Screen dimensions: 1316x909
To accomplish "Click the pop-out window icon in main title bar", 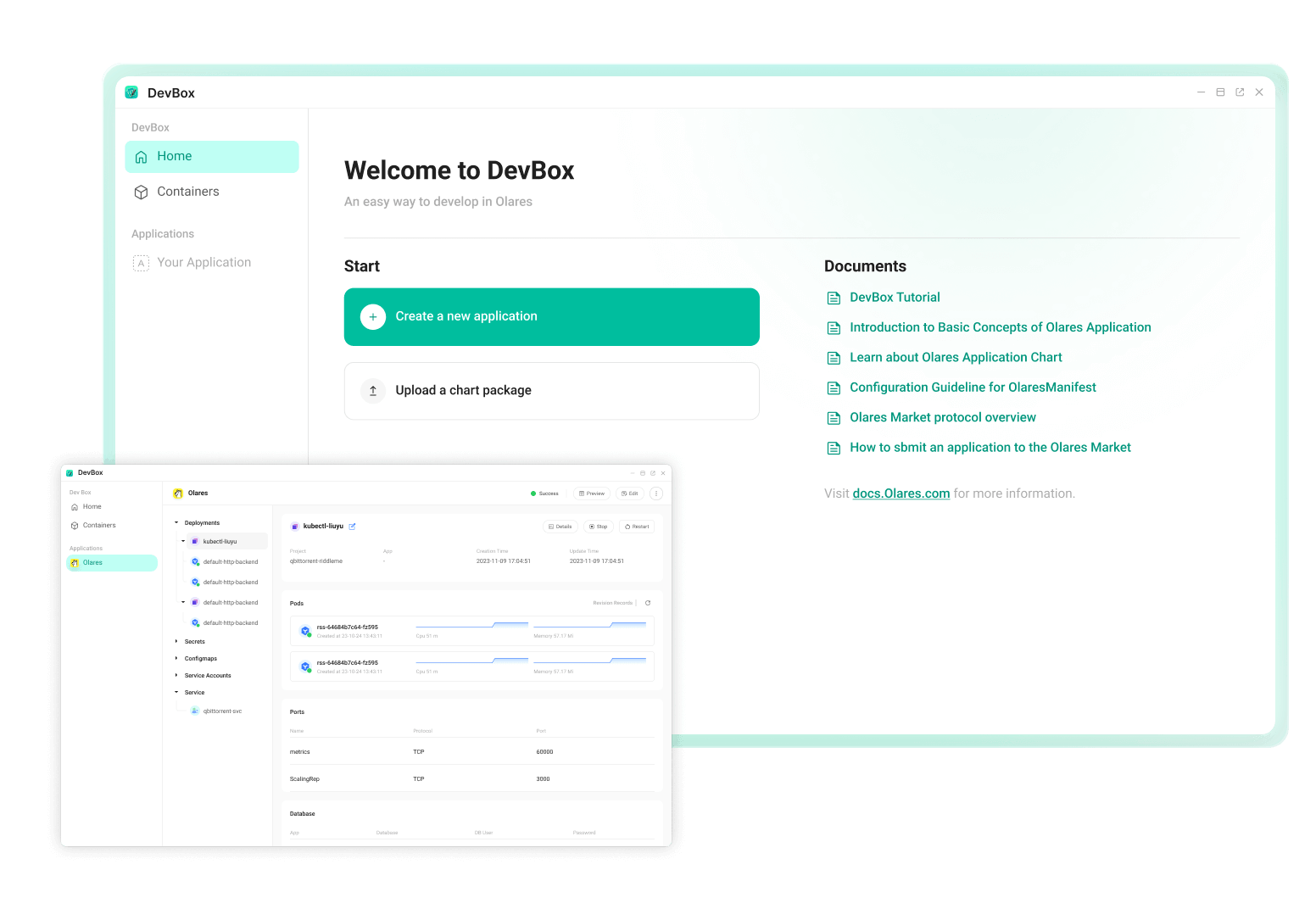I will pos(1240,92).
